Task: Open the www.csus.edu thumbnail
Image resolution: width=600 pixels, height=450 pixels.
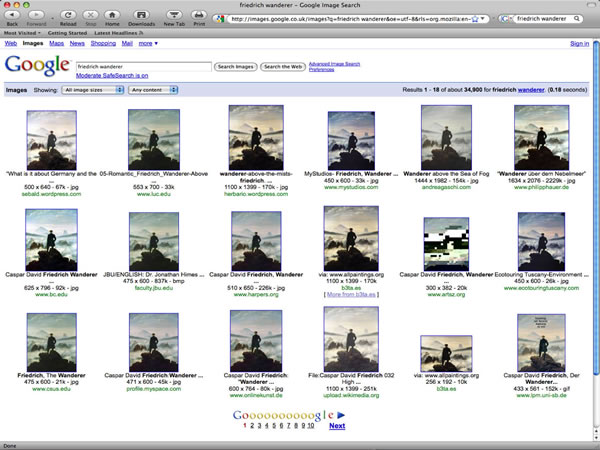Action: pyautogui.click(x=52, y=342)
